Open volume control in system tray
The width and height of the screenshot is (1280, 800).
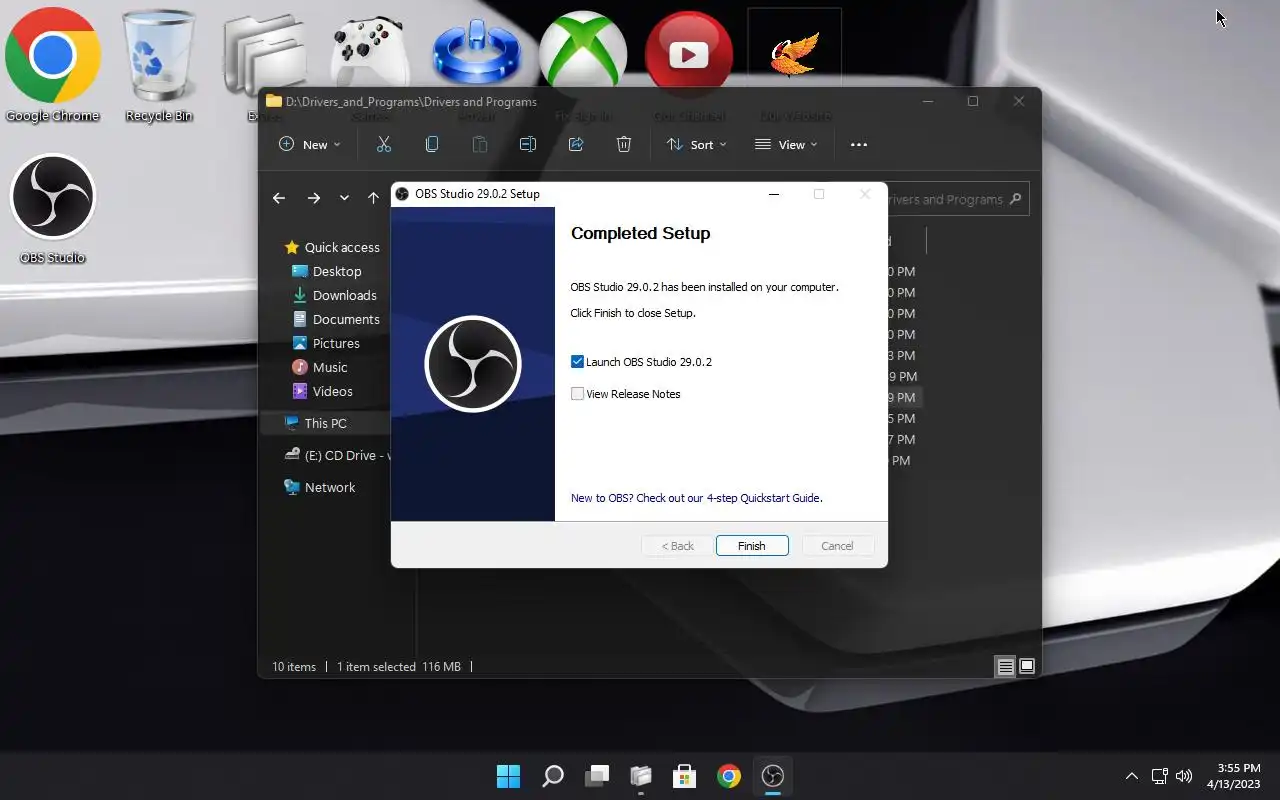point(1184,776)
